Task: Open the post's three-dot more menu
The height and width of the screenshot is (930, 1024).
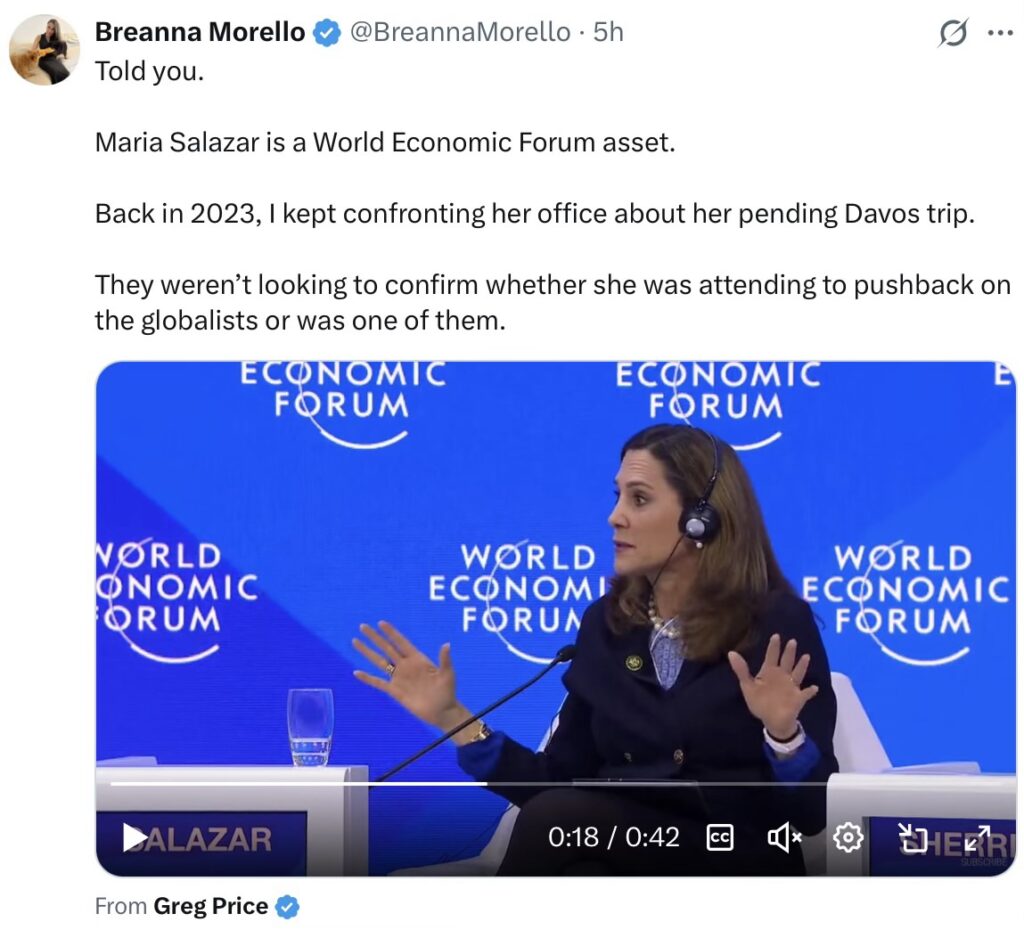Action: click(999, 33)
